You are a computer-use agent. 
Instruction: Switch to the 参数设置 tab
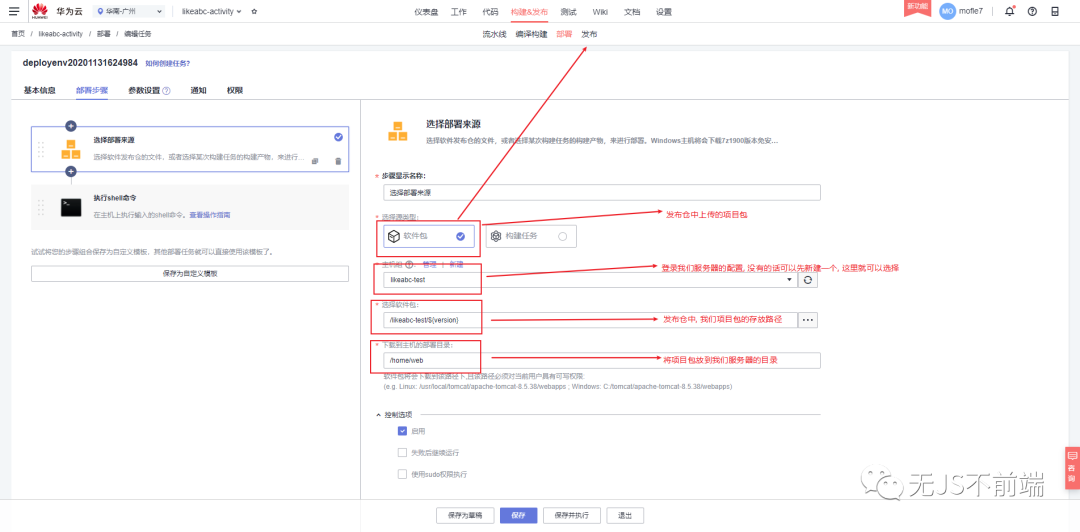(144, 90)
